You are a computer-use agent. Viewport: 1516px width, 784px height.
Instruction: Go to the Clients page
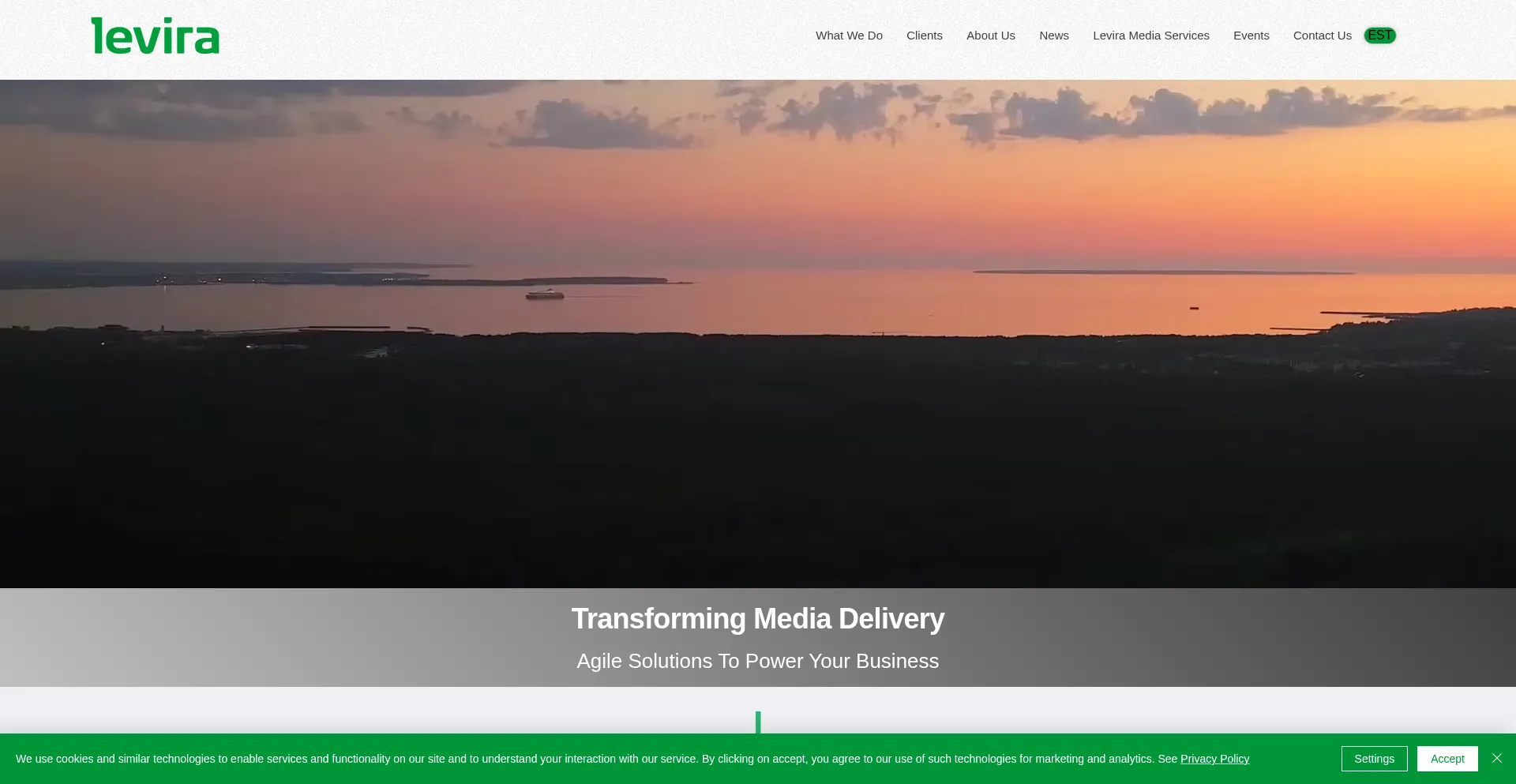(924, 36)
